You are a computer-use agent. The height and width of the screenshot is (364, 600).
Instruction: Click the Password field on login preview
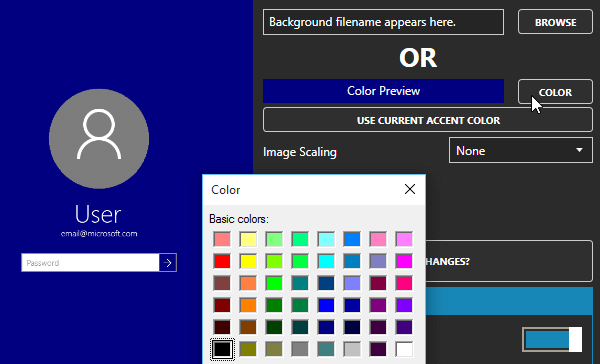(x=90, y=263)
